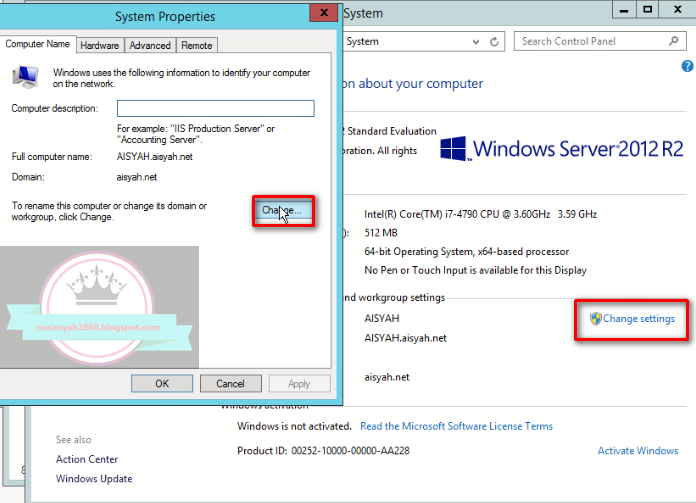Minimize the System window
The height and width of the screenshot is (503, 696).
(624, 10)
